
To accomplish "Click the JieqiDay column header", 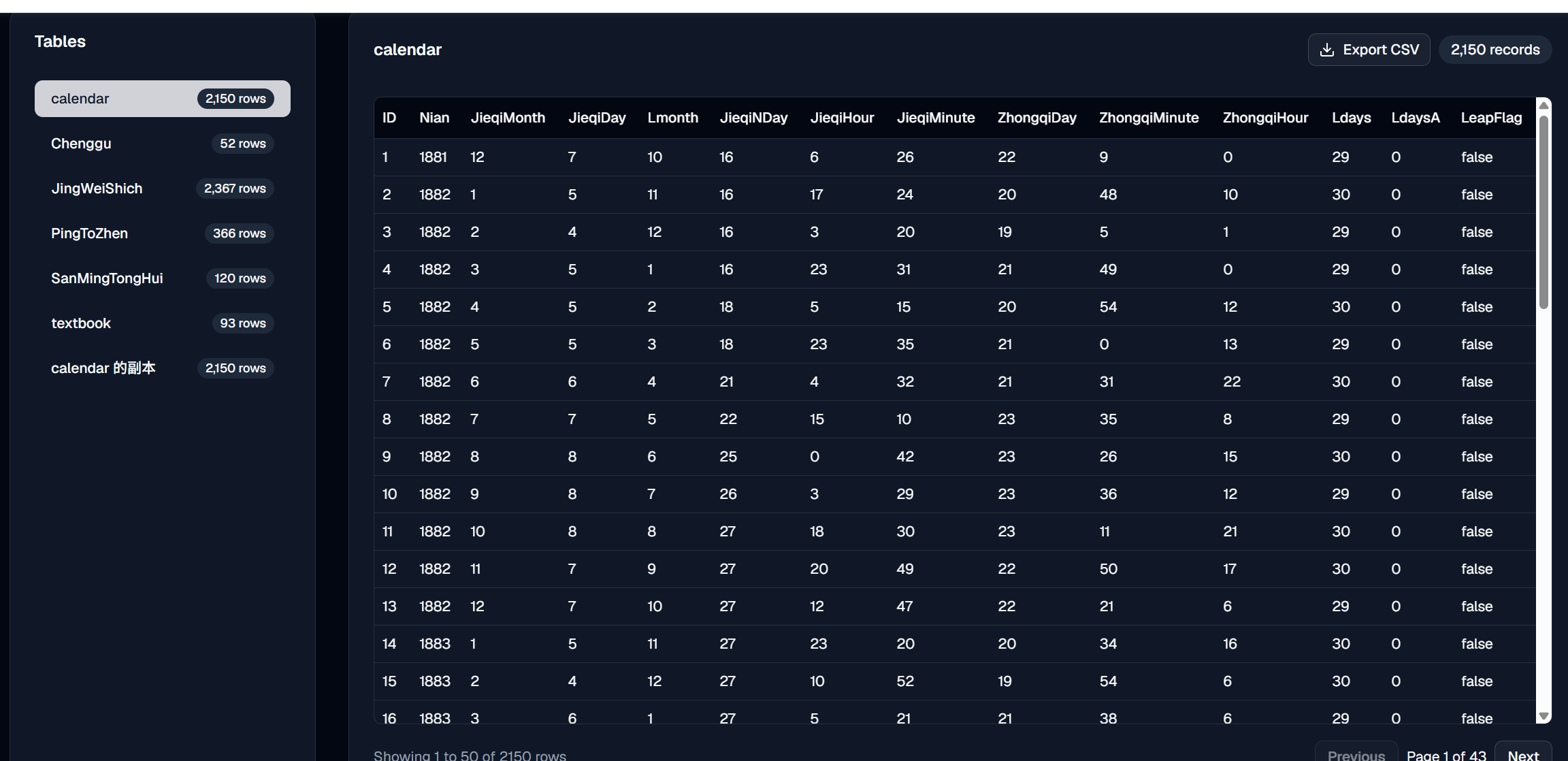I will click(x=597, y=118).
